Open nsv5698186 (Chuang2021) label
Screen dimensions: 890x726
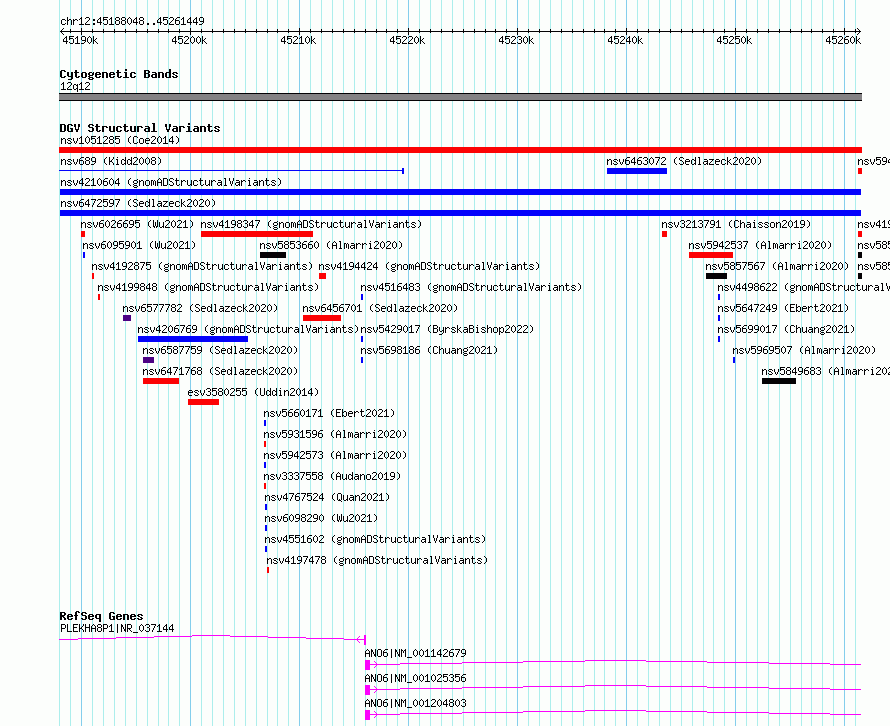tap(429, 350)
